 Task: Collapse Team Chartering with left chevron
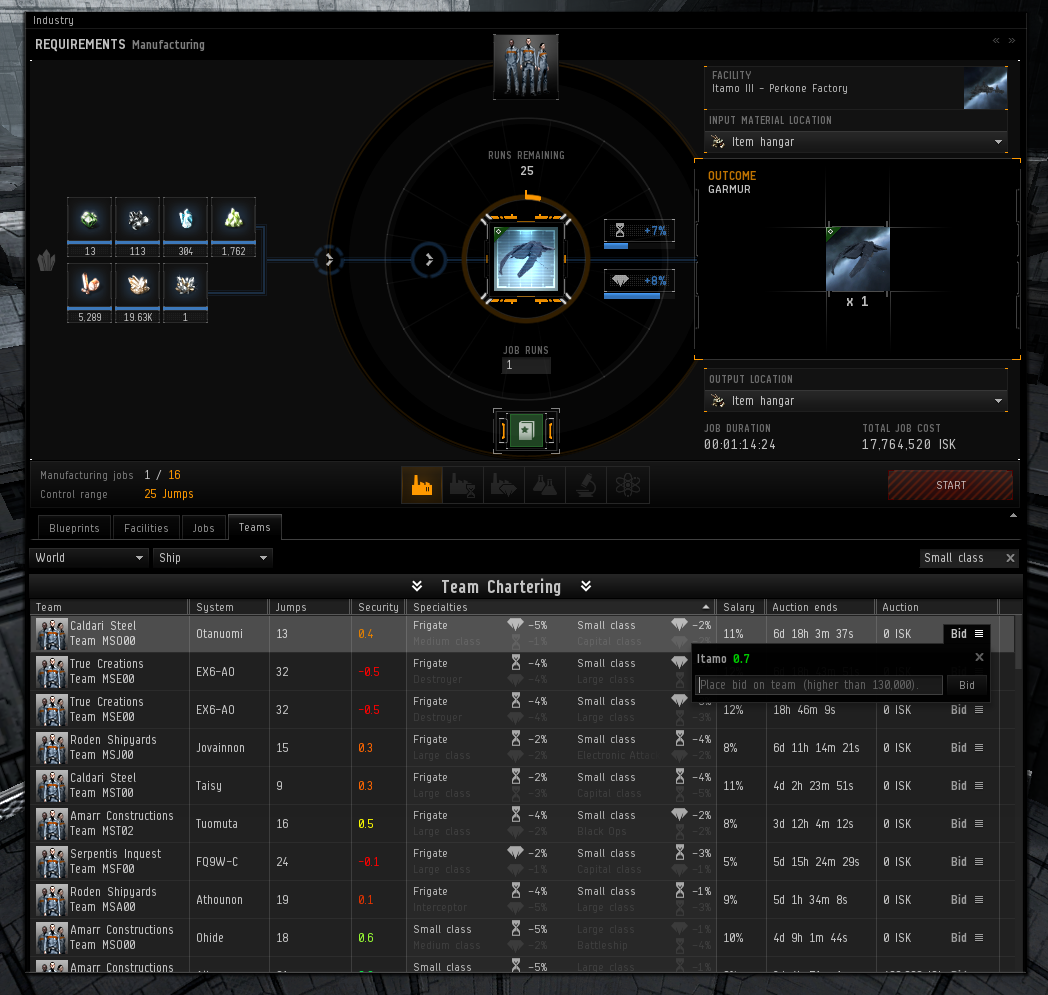click(x=417, y=586)
